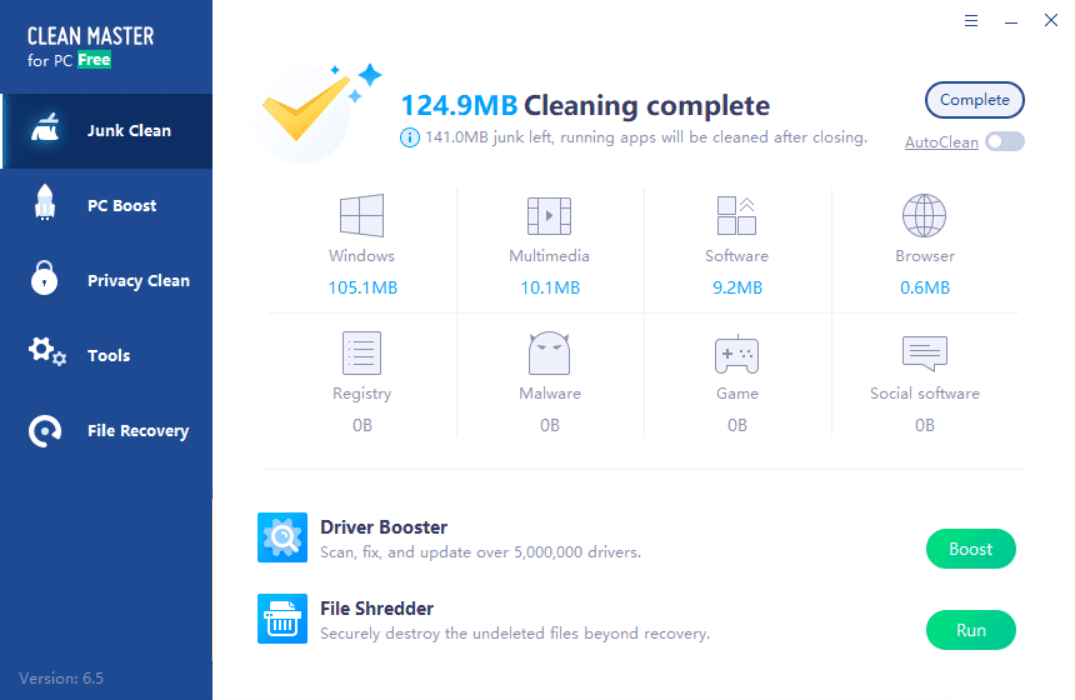Image resolution: width=1075 pixels, height=700 pixels.
Task: Open the hamburger menu at top right
Action: click(971, 21)
